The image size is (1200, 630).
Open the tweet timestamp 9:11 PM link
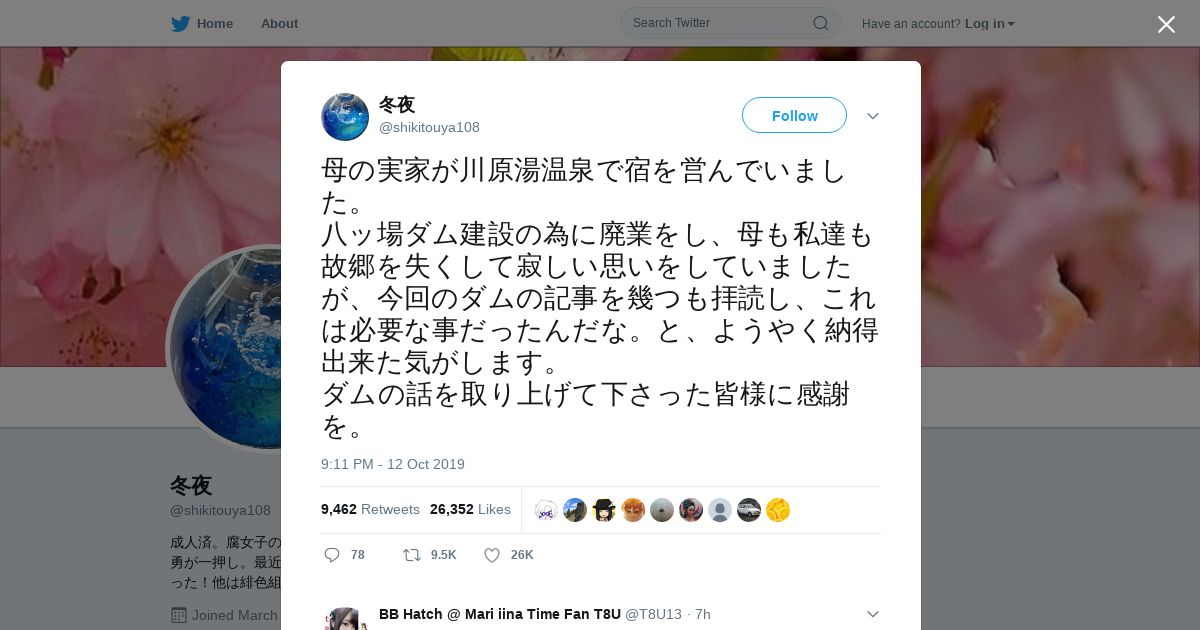click(393, 465)
